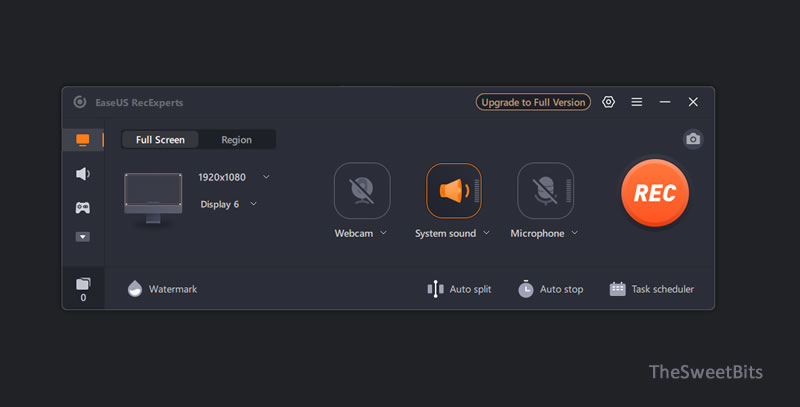This screenshot has height=407, width=800.
Task: Click the EaseUS RecExperts logo icon
Action: tap(80, 102)
